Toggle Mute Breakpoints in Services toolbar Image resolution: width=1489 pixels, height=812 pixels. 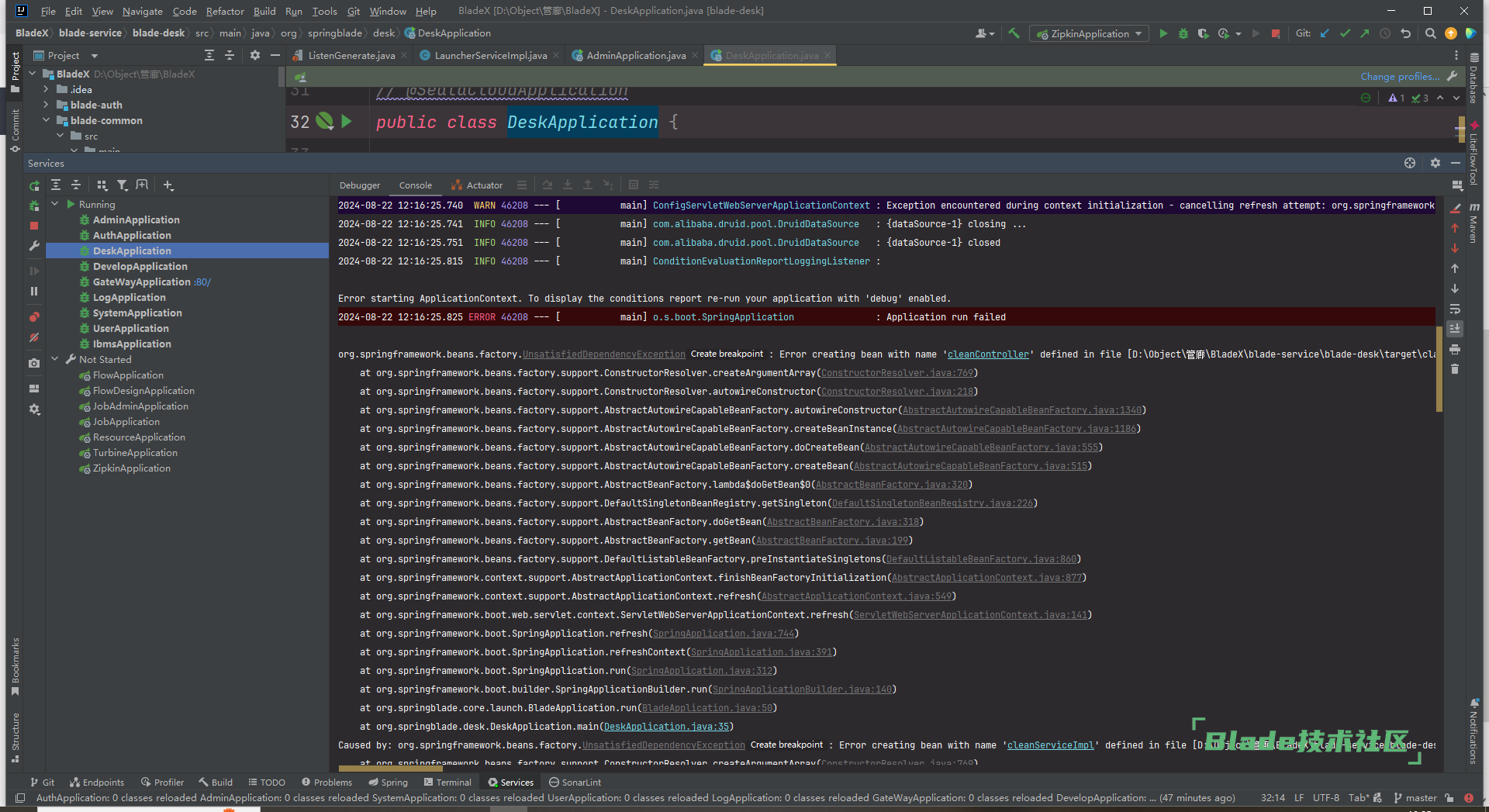(34, 337)
